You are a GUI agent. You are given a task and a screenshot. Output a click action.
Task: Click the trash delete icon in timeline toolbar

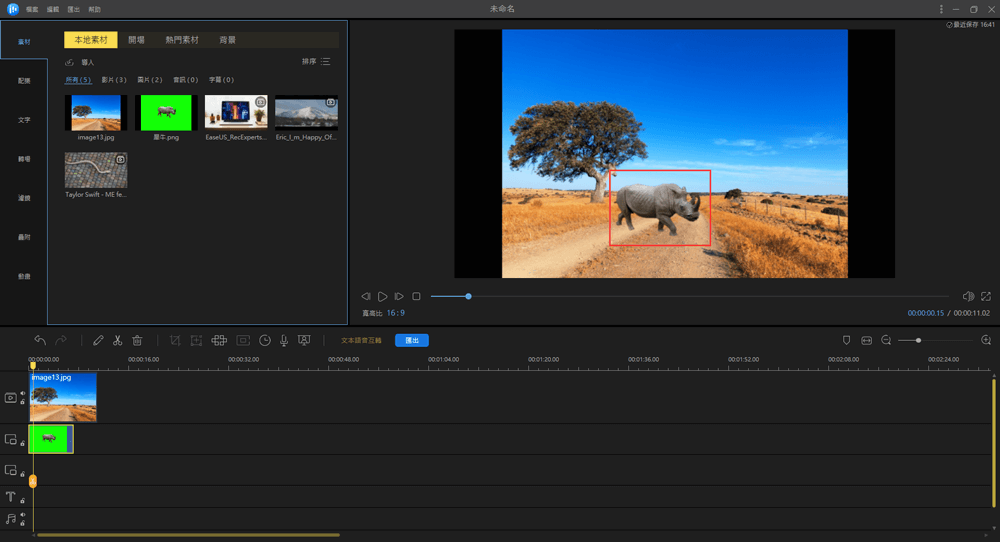click(137, 340)
